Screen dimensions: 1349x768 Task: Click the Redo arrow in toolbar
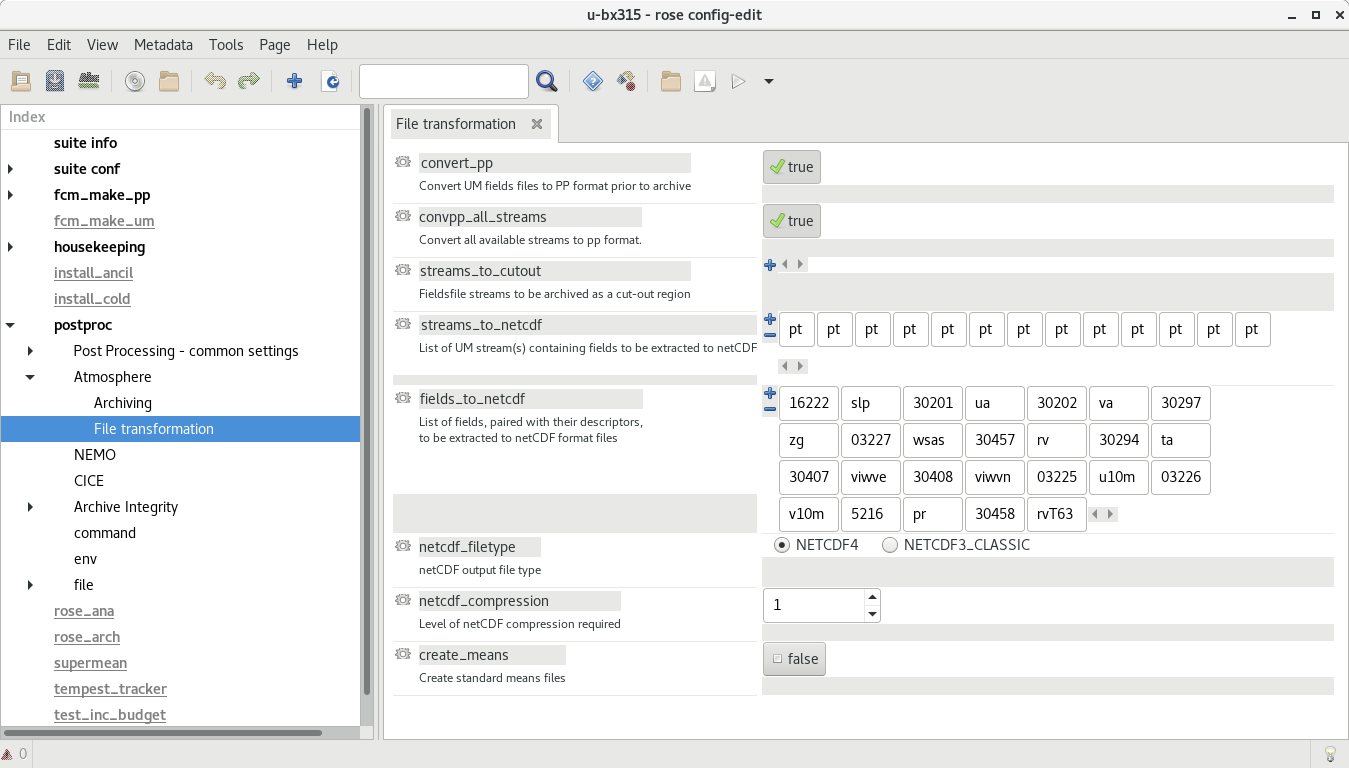click(249, 81)
